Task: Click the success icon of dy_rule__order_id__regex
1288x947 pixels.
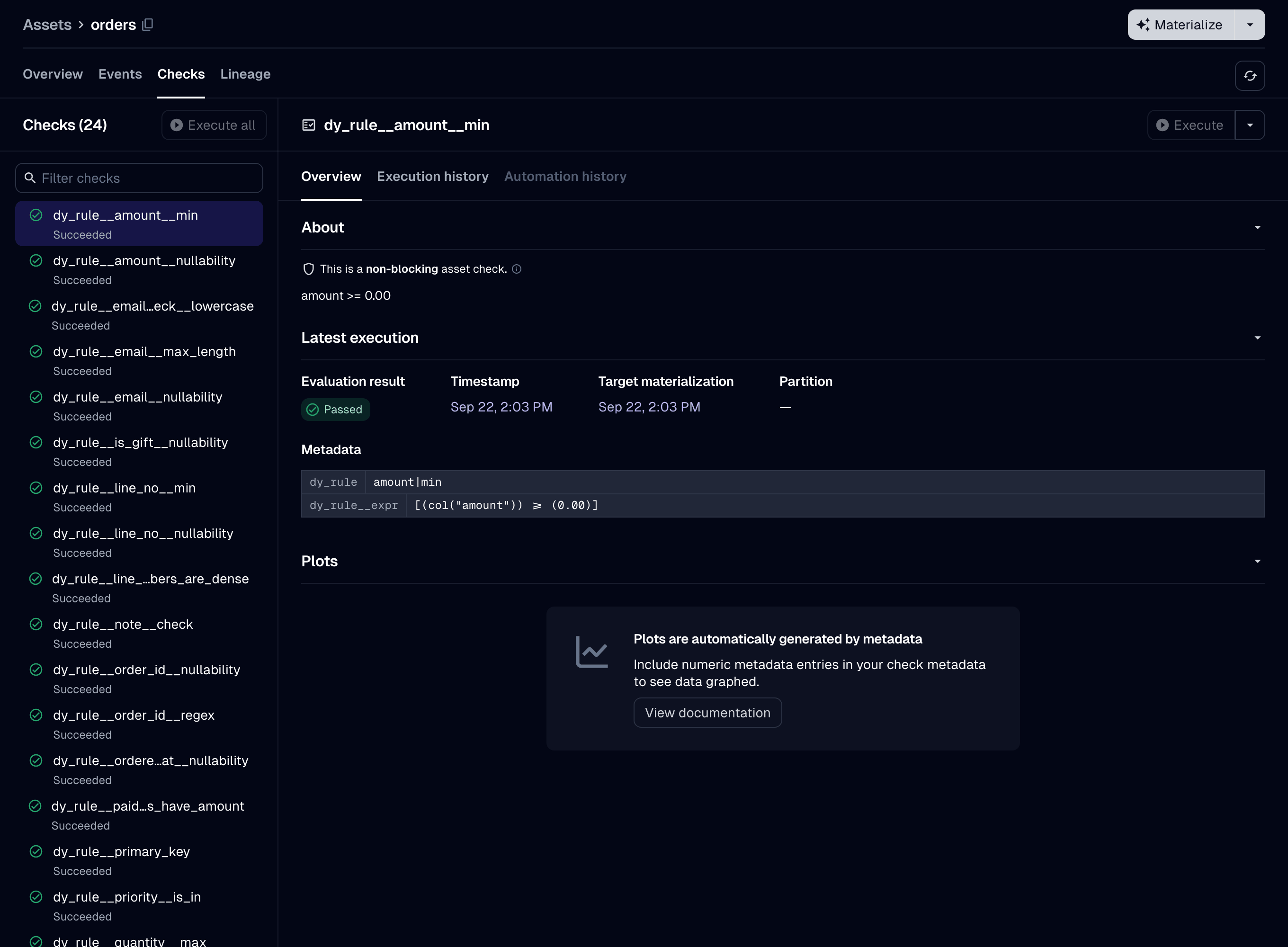Action: tap(36, 715)
